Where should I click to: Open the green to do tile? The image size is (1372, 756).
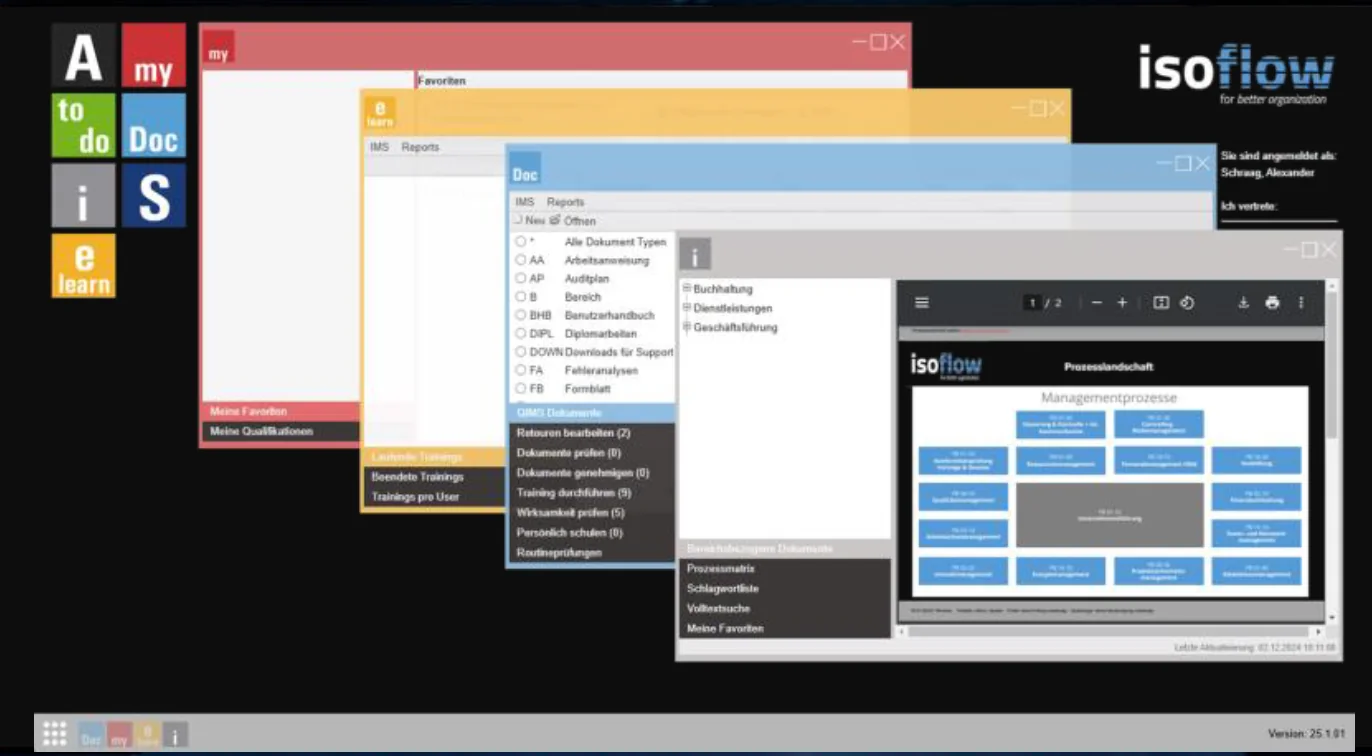coord(83,126)
